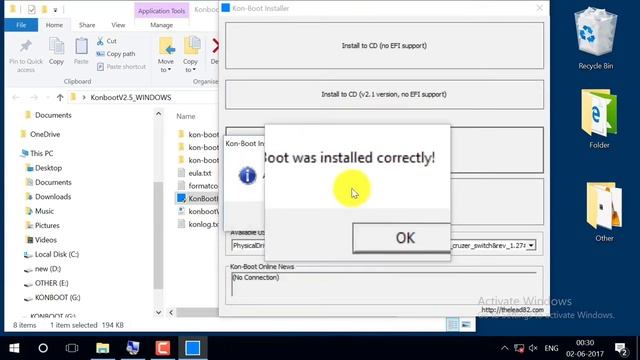Click Cut in the Clipboard group
The width and height of the screenshot is (640, 360).
107,41
